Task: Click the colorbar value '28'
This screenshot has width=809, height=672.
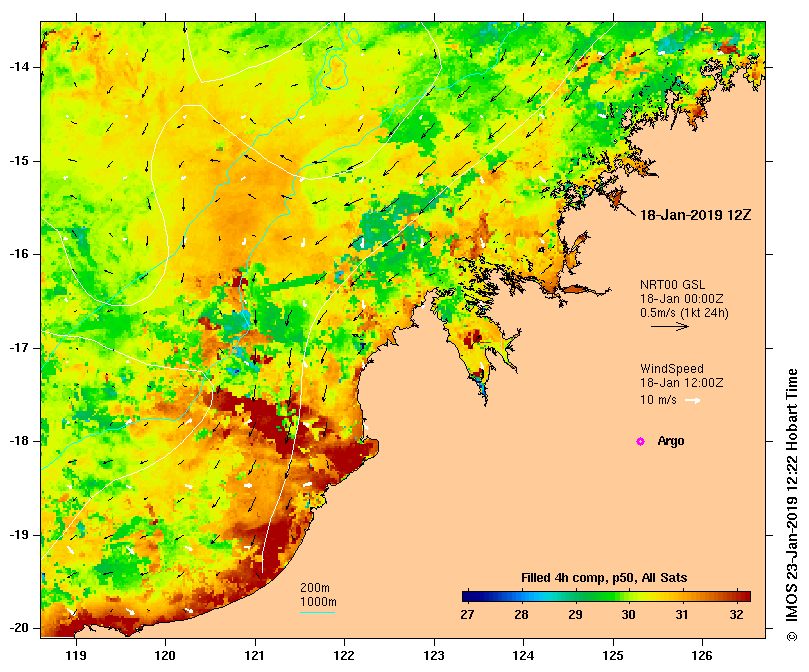Action: pos(521,615)
